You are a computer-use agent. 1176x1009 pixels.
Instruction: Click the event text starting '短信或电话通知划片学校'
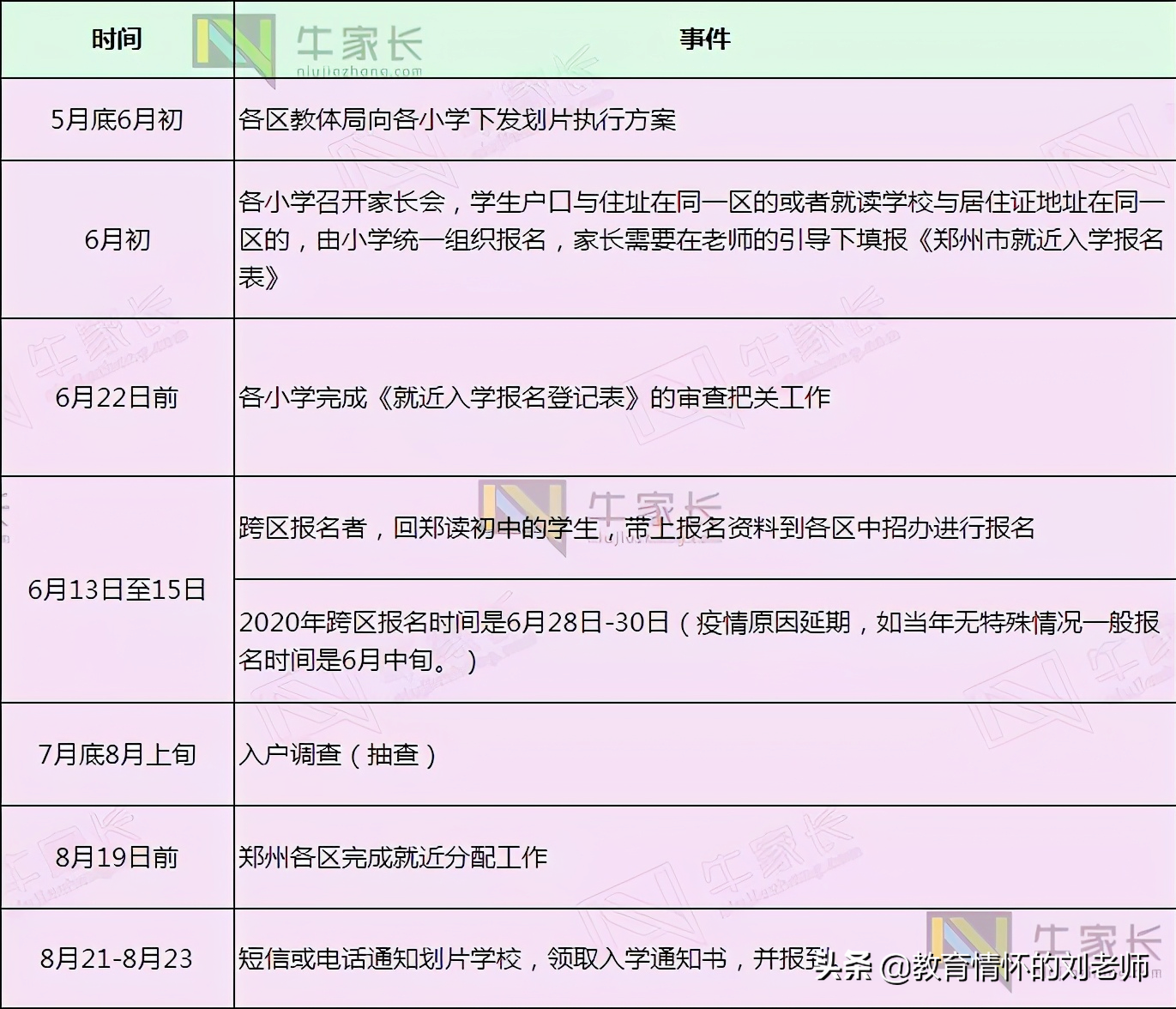534,958
